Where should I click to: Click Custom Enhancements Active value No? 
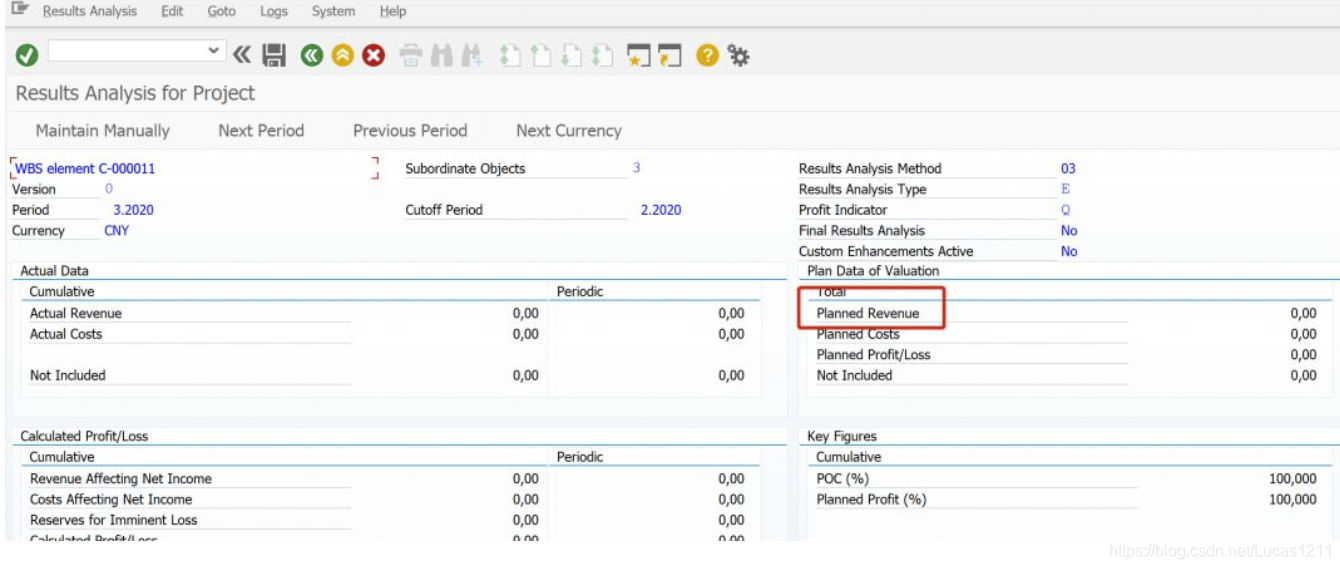pyautogui.click(x=1069, y=251)
